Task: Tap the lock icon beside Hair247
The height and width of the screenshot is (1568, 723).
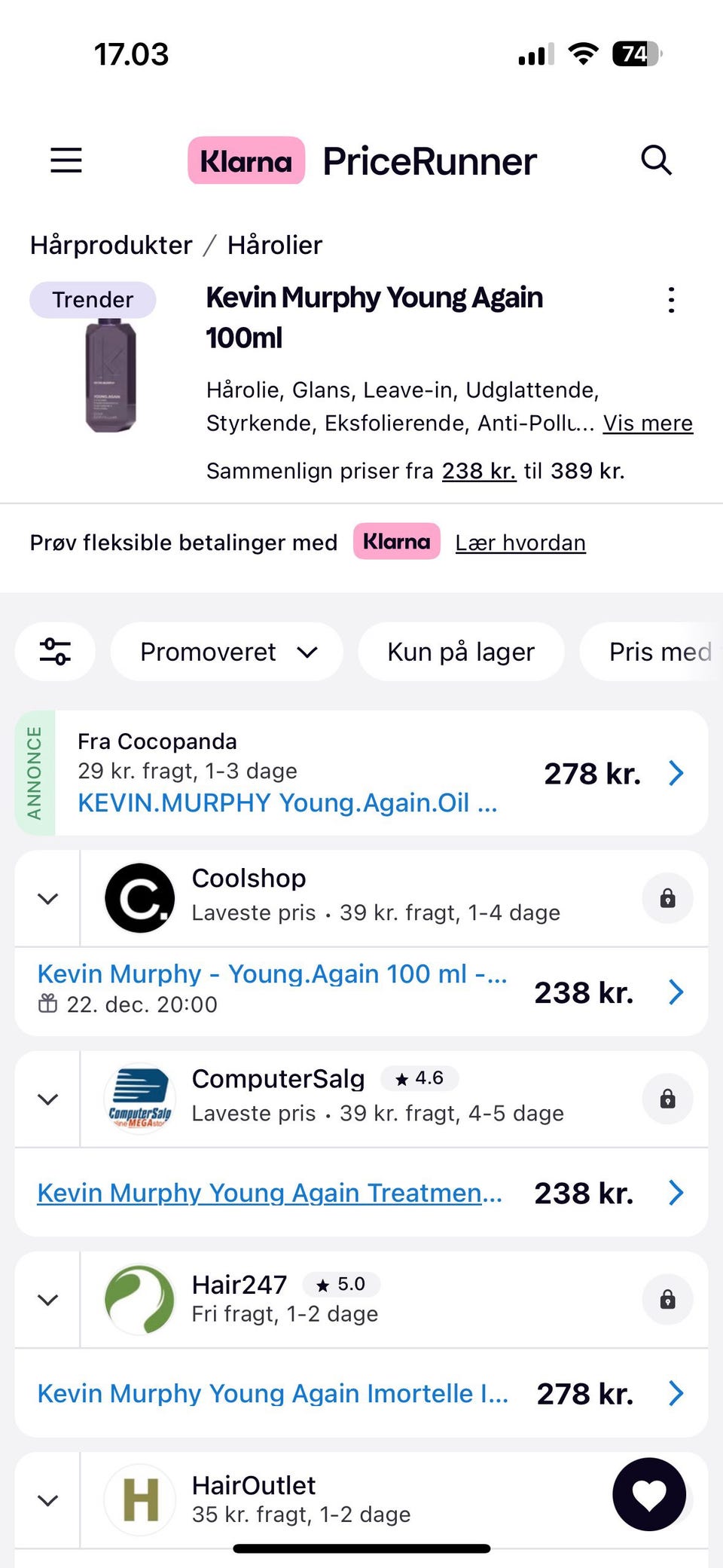Action: point(667,1300)
